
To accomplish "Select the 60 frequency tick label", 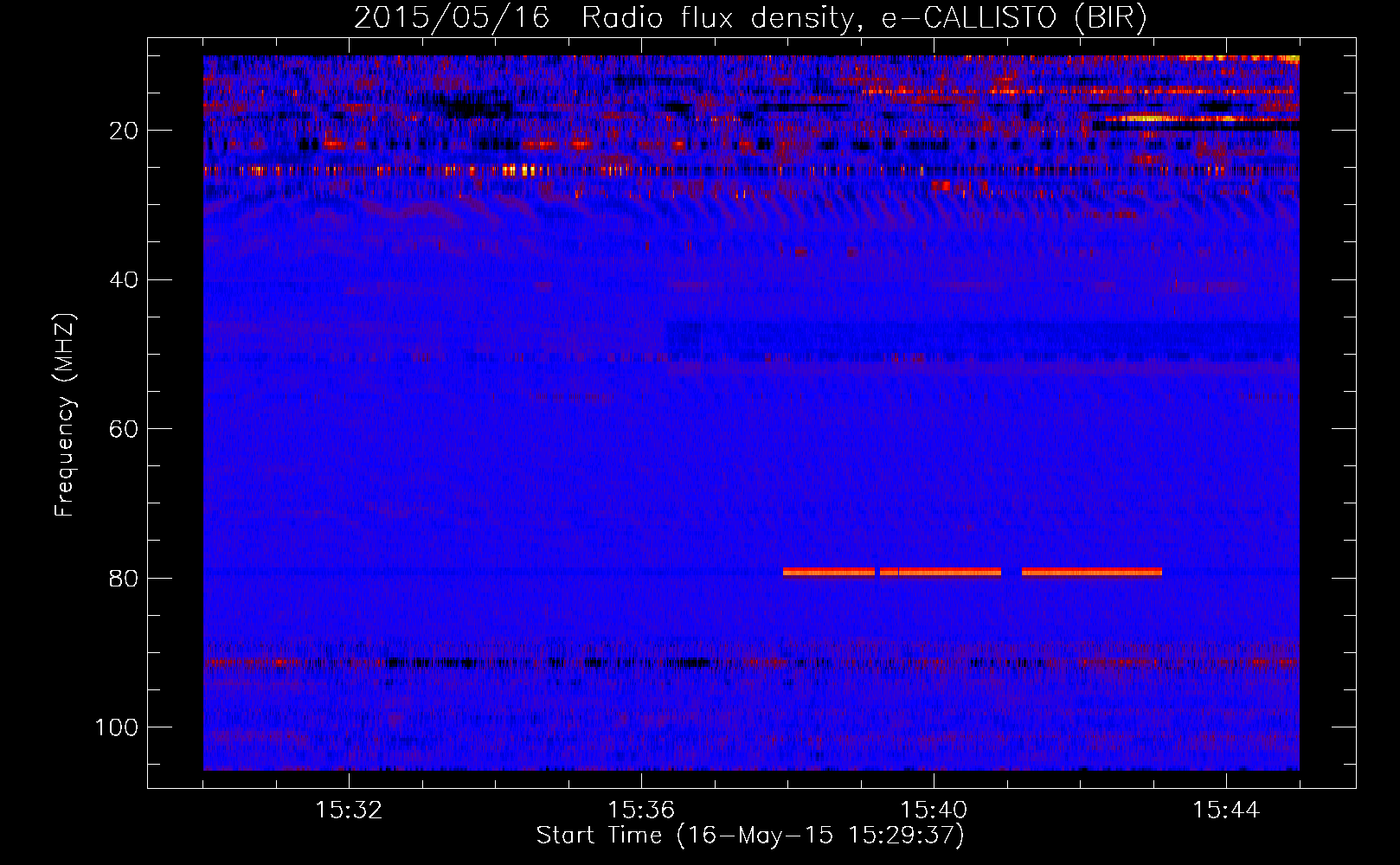I will tap(125, 429).
